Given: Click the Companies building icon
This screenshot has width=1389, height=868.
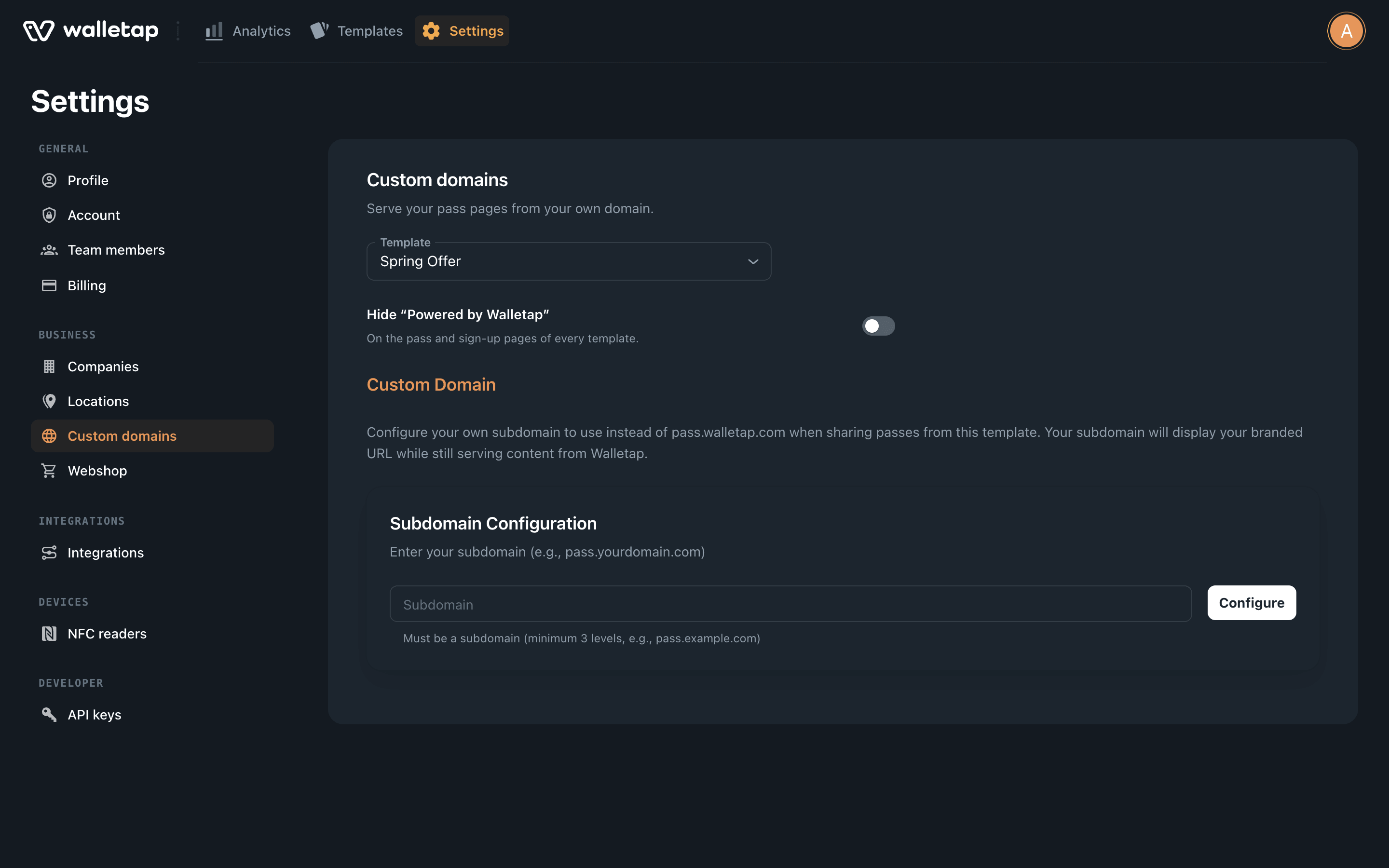Looking at the screenshot, I should click(x=49, y=366).
